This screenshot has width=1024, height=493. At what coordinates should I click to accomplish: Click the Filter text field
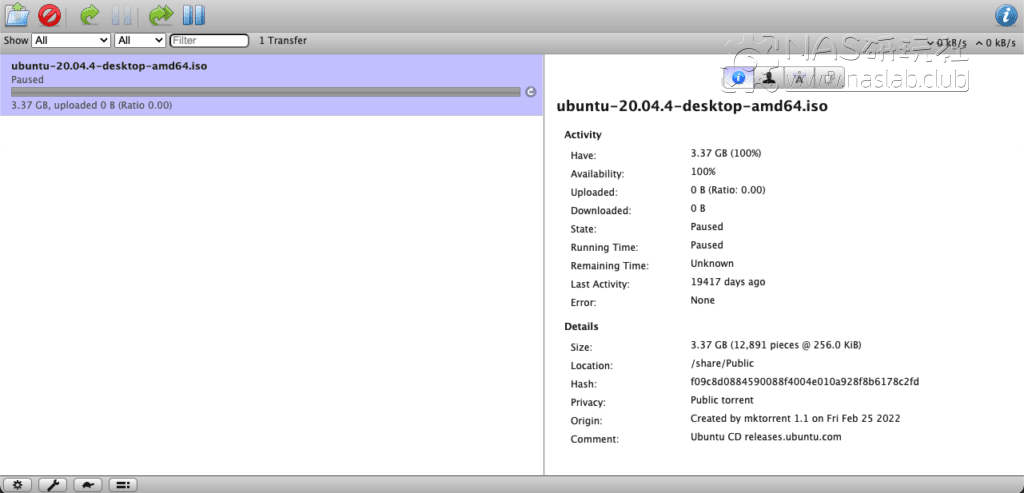tap(209, 40)
